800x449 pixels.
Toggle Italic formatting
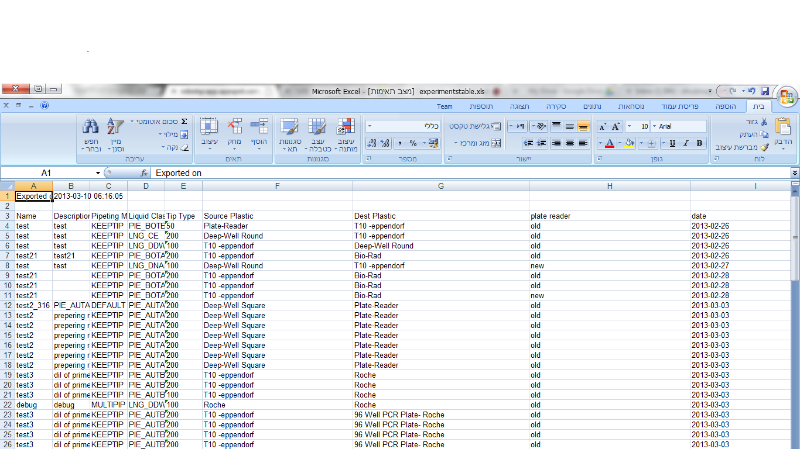pos(686,143)
